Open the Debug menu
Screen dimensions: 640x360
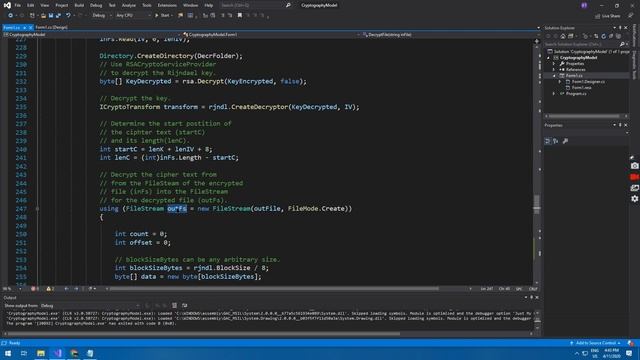tap(96, 5)
